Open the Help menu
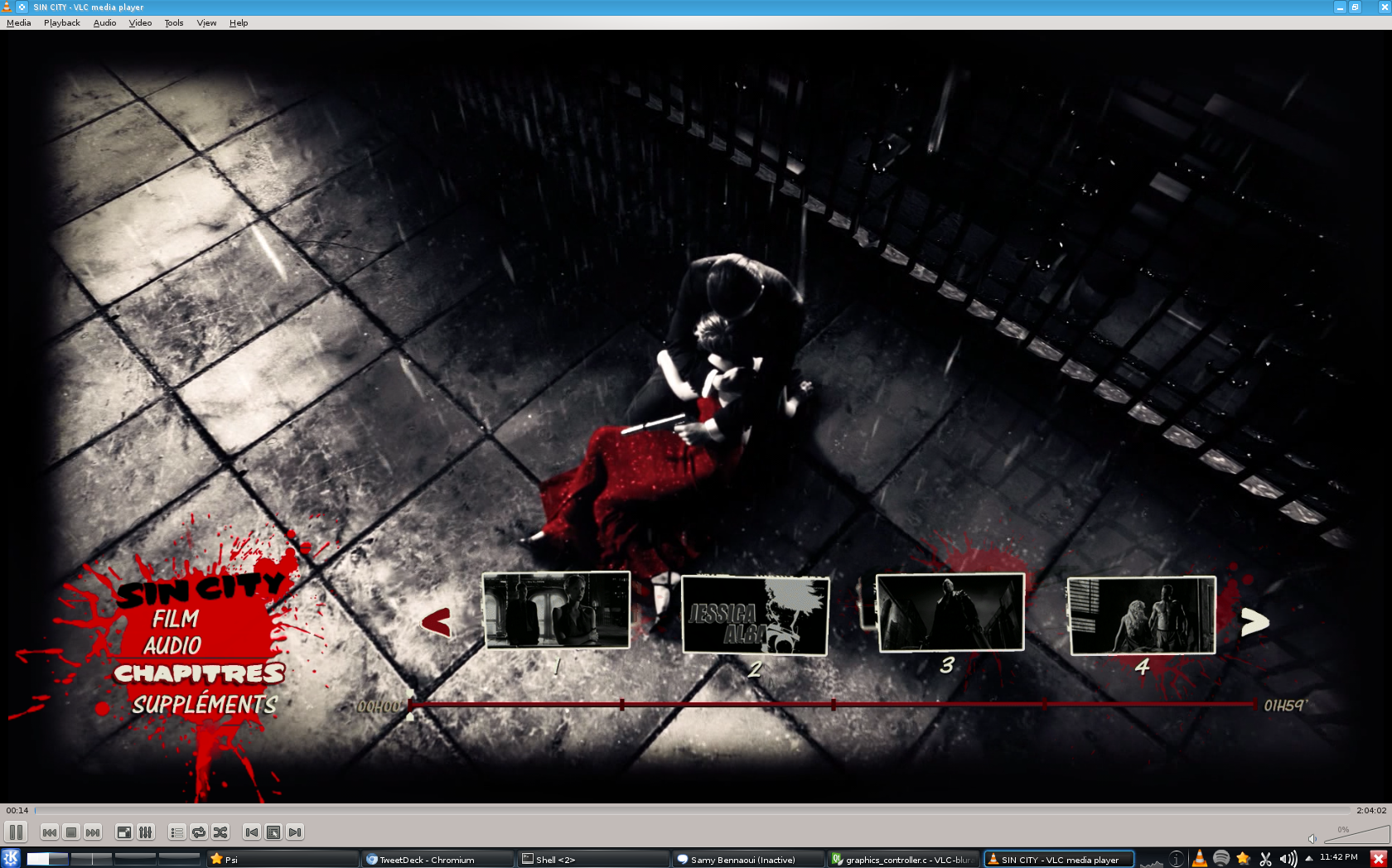The height and width of the screenshot is (868, 1392). pos(239,22)
